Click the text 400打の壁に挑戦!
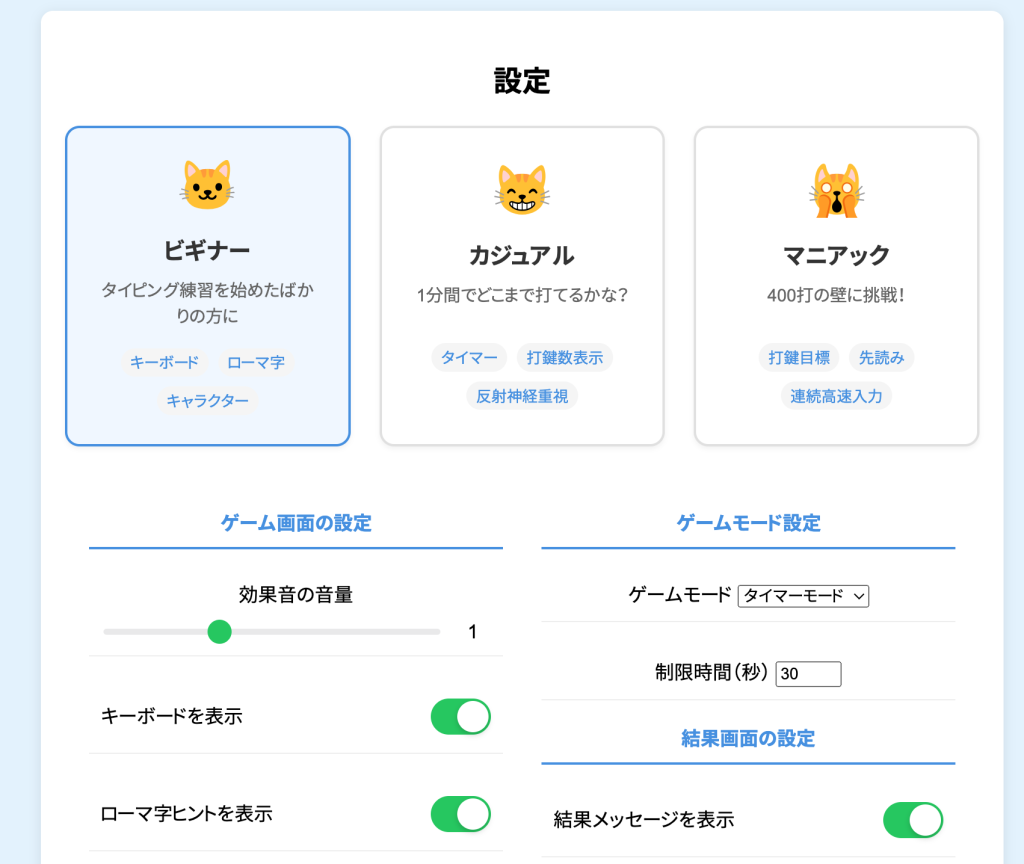 pyautogui.click(x=836, y=295)
